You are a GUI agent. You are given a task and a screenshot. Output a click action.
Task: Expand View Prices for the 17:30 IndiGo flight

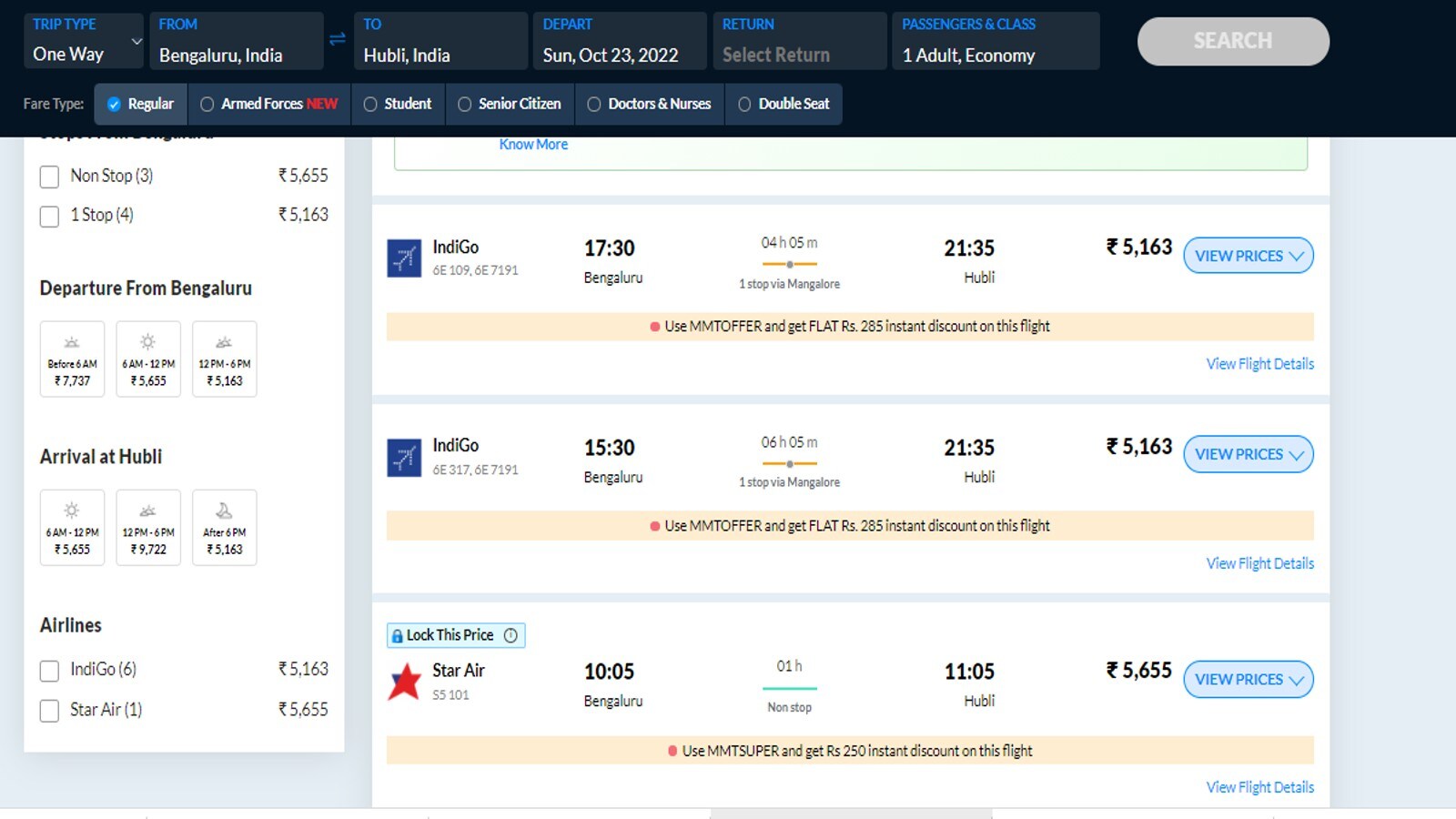point(1248,256)
